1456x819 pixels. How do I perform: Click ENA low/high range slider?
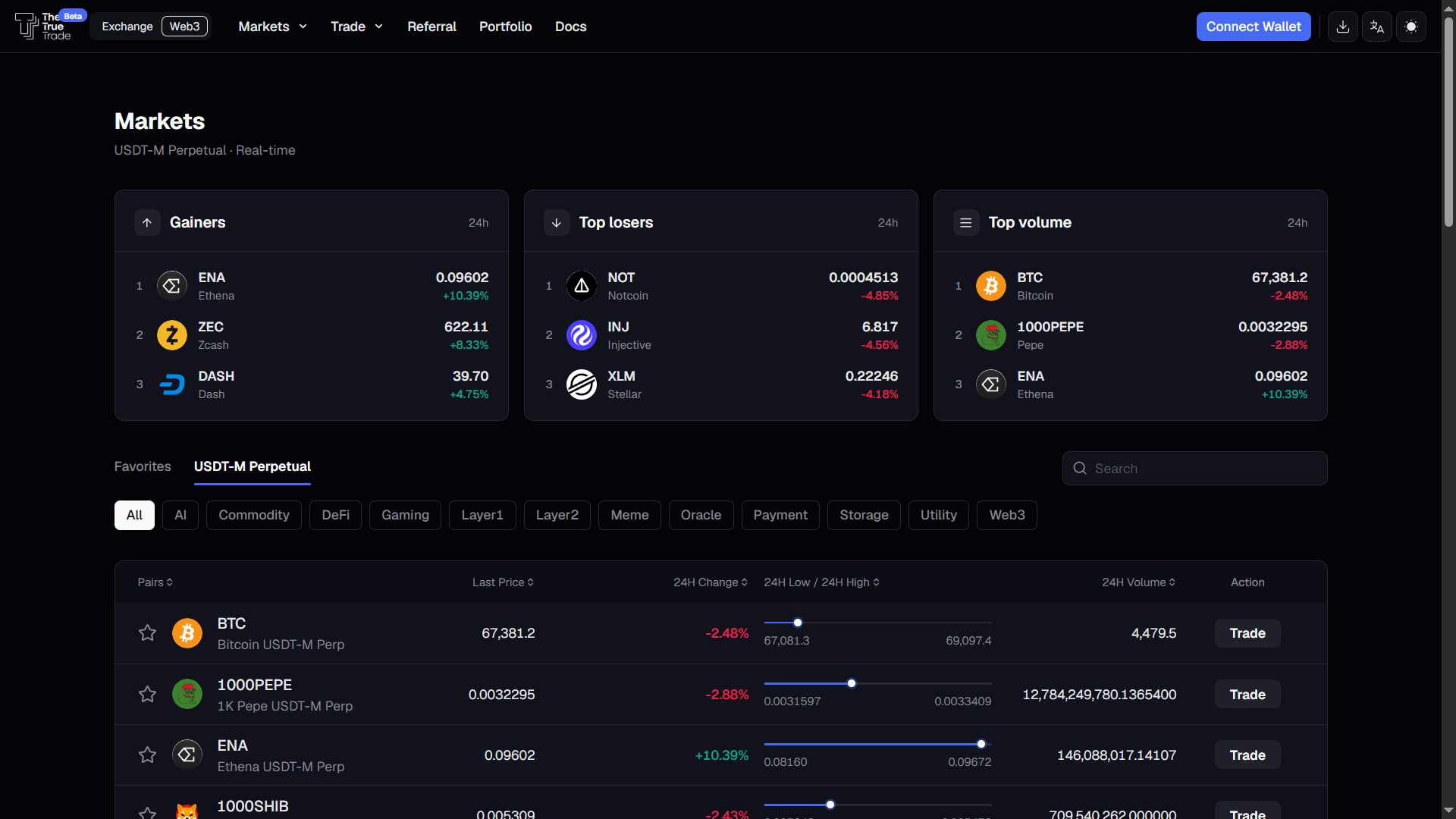877,744
